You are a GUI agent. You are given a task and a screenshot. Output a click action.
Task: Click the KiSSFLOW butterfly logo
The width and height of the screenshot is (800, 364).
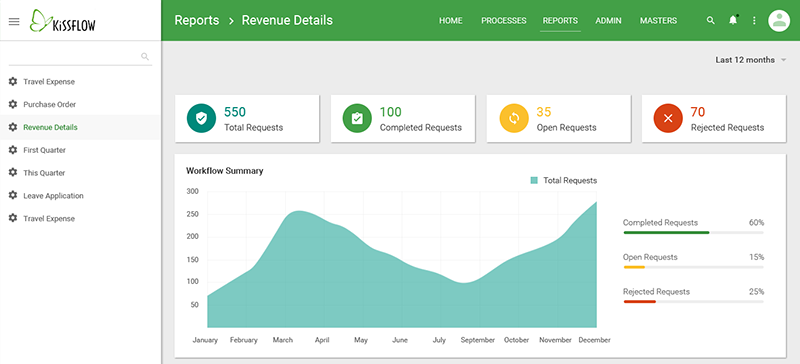(62, 21)
